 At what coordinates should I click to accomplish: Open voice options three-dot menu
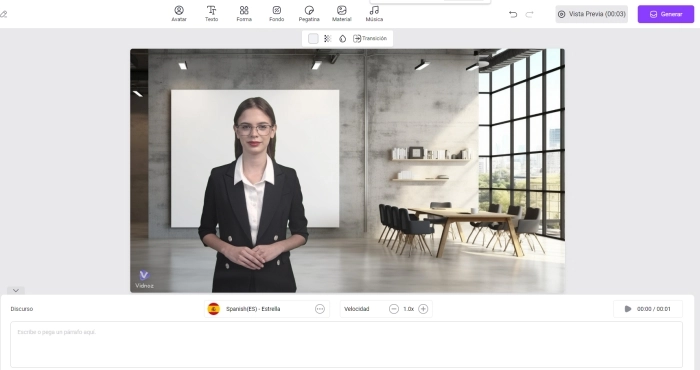[320, 309]
